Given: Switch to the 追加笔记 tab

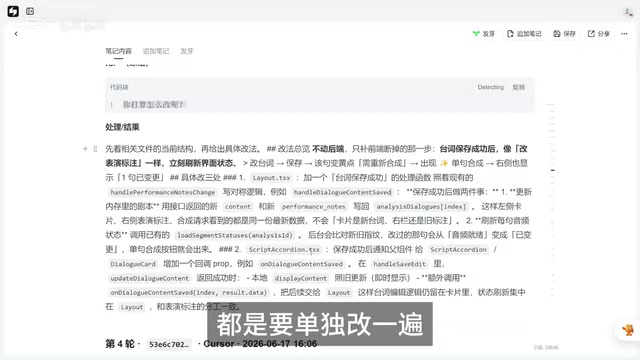Looking at the screenshot, I should tap(156, 51).
